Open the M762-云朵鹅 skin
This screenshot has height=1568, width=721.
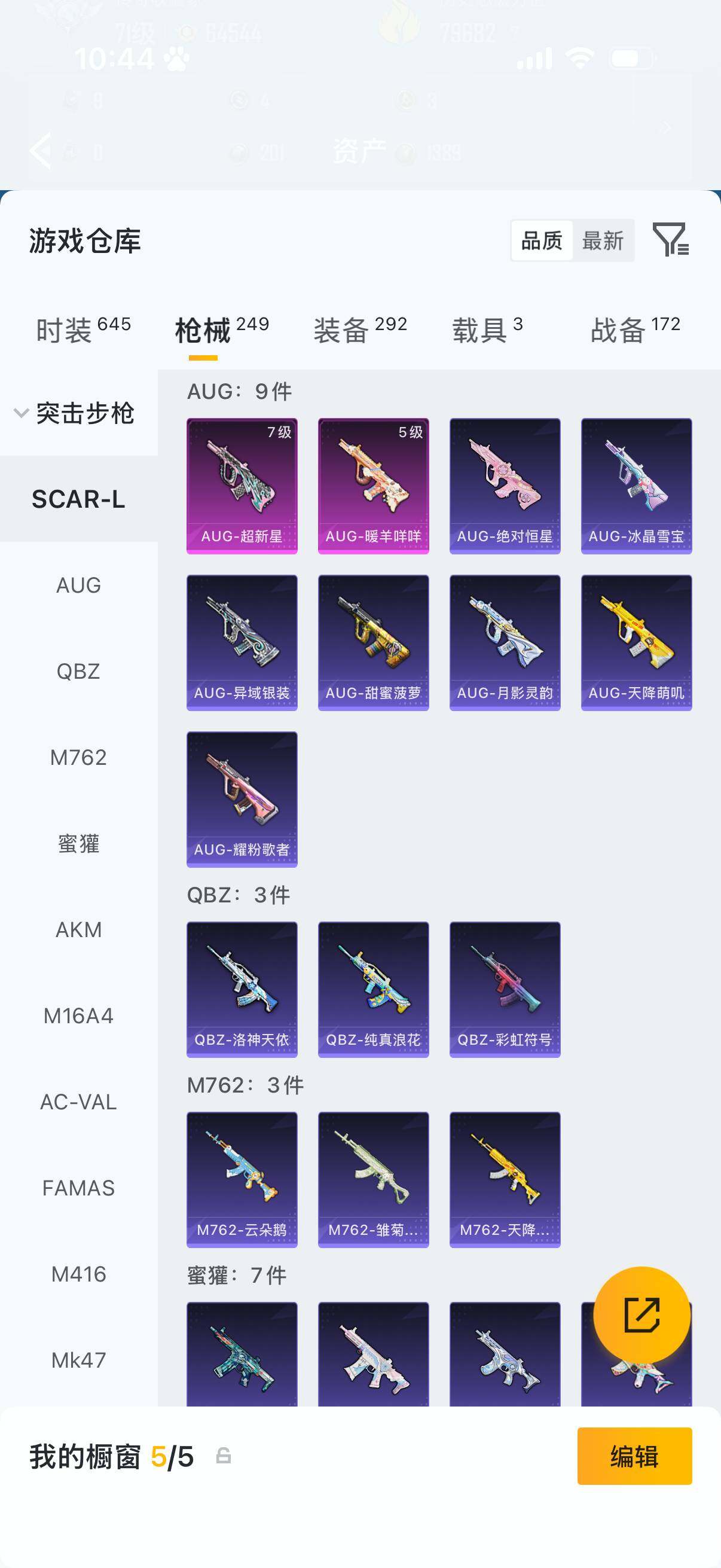(242, 1180)
